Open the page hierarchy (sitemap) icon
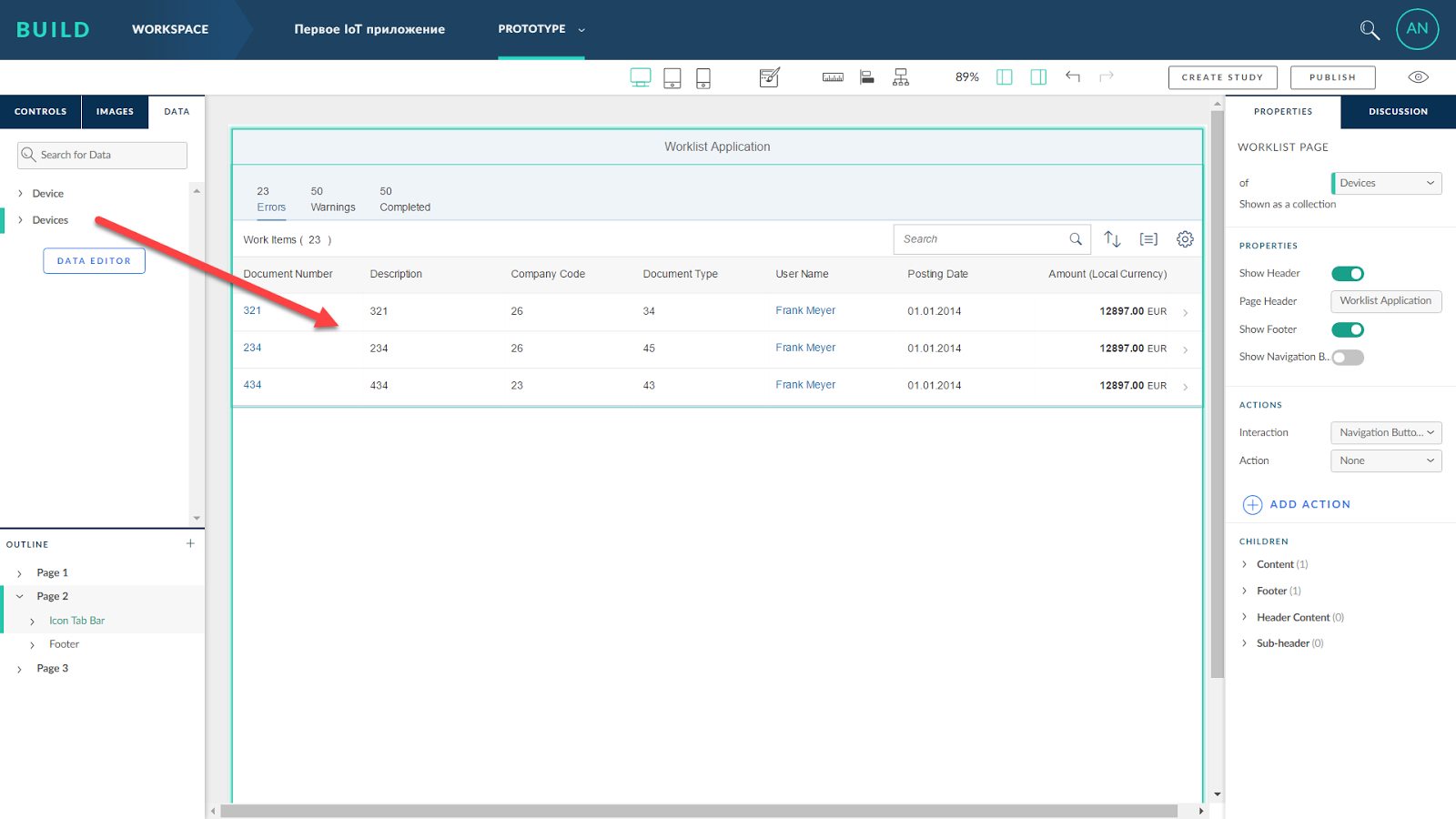This screenshot has width=1456, height=819. 900,77
